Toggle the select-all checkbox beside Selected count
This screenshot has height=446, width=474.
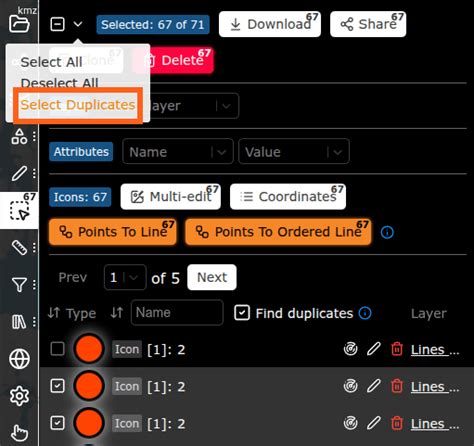[57, 24]
